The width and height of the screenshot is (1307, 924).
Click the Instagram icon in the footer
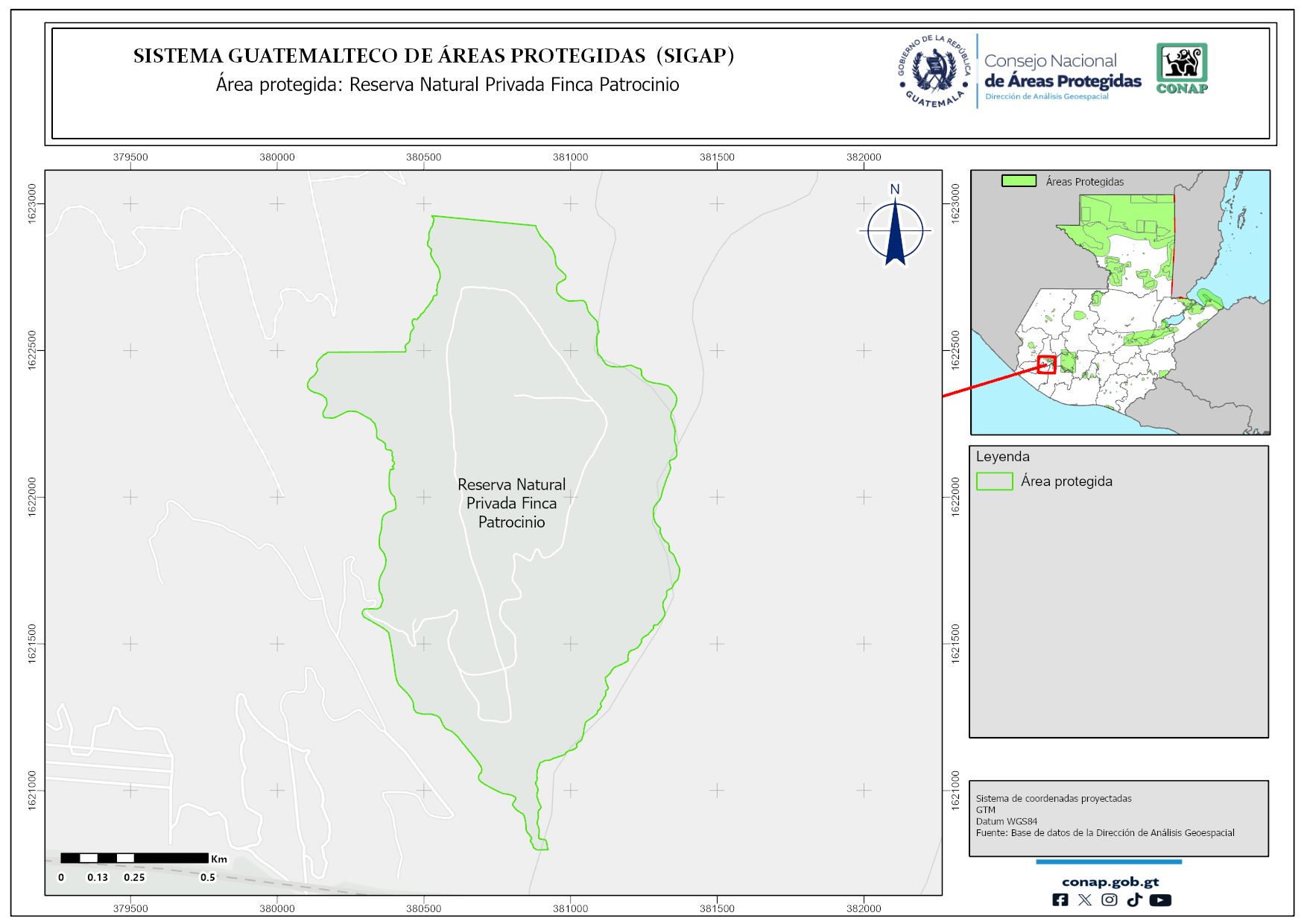pyautogui.click(x=1110, y=900)
